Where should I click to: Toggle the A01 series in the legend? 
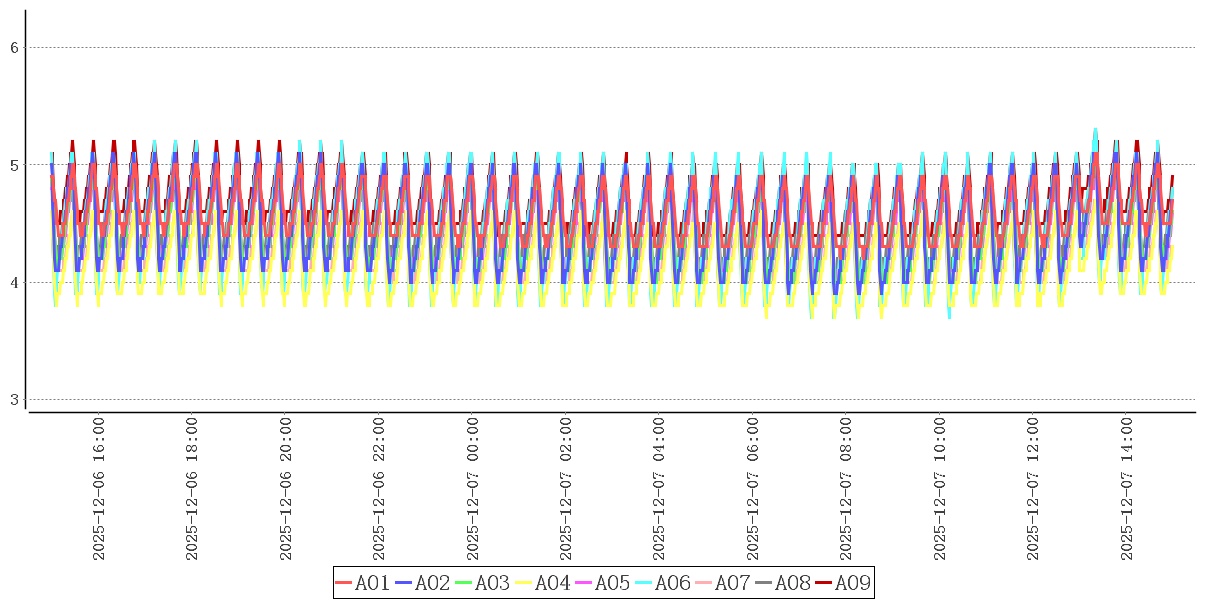point(372,583)
